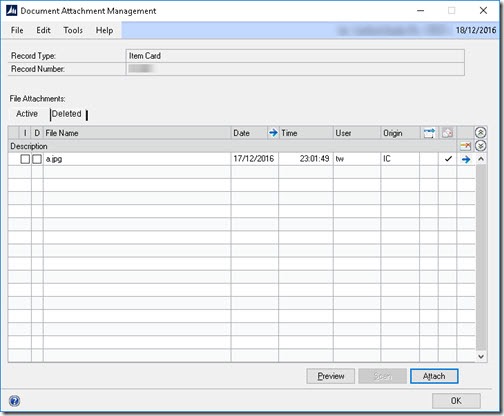Switch to the Active tab
The height and width of the screenshot is (416, 504).
click(x=27, y=114)
